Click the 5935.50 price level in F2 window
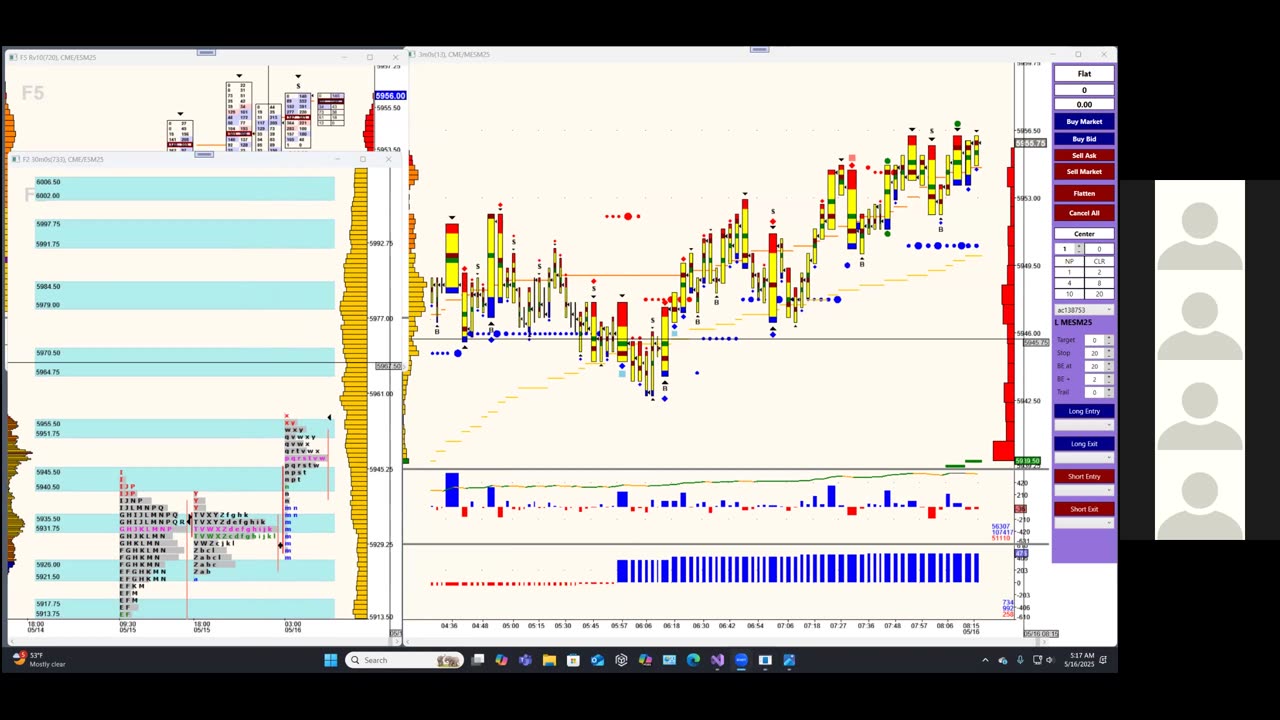This screenshot has width=1280, height=720. [48, 519]
